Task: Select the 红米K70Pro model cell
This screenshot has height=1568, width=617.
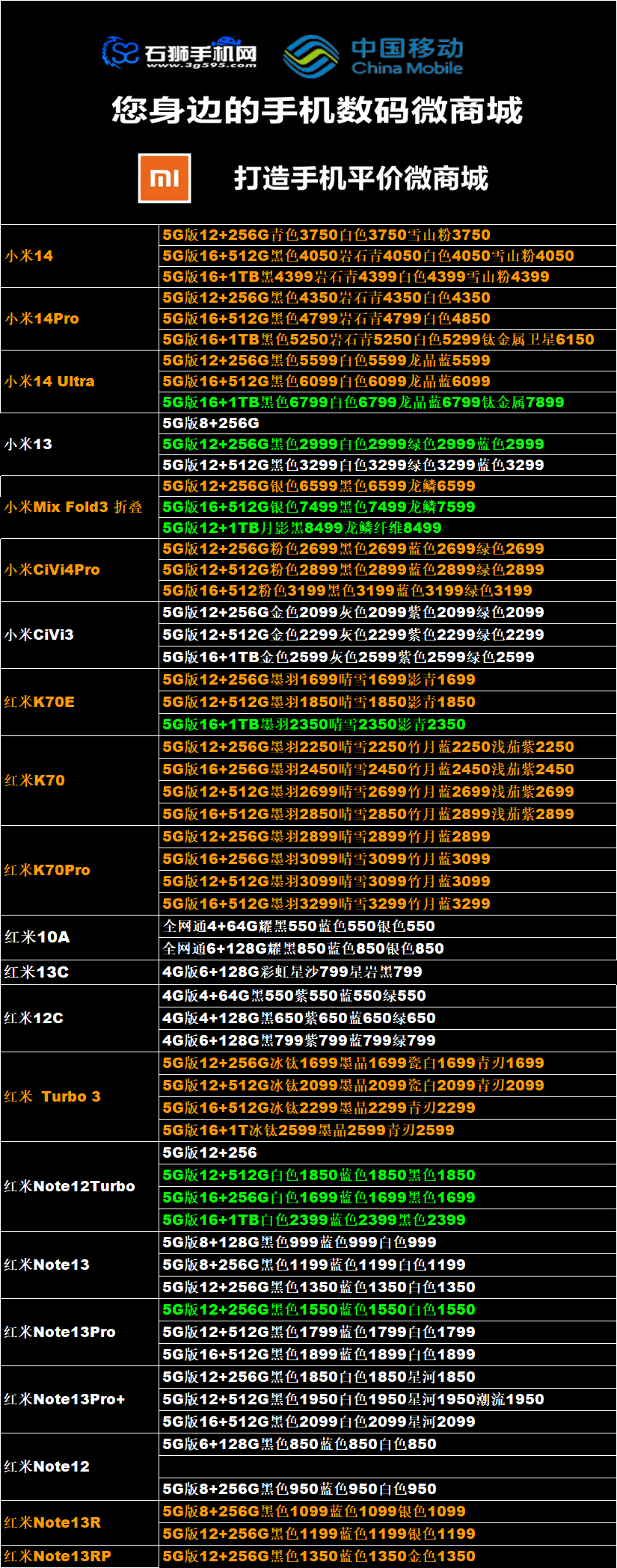Action: coord(80,870)
